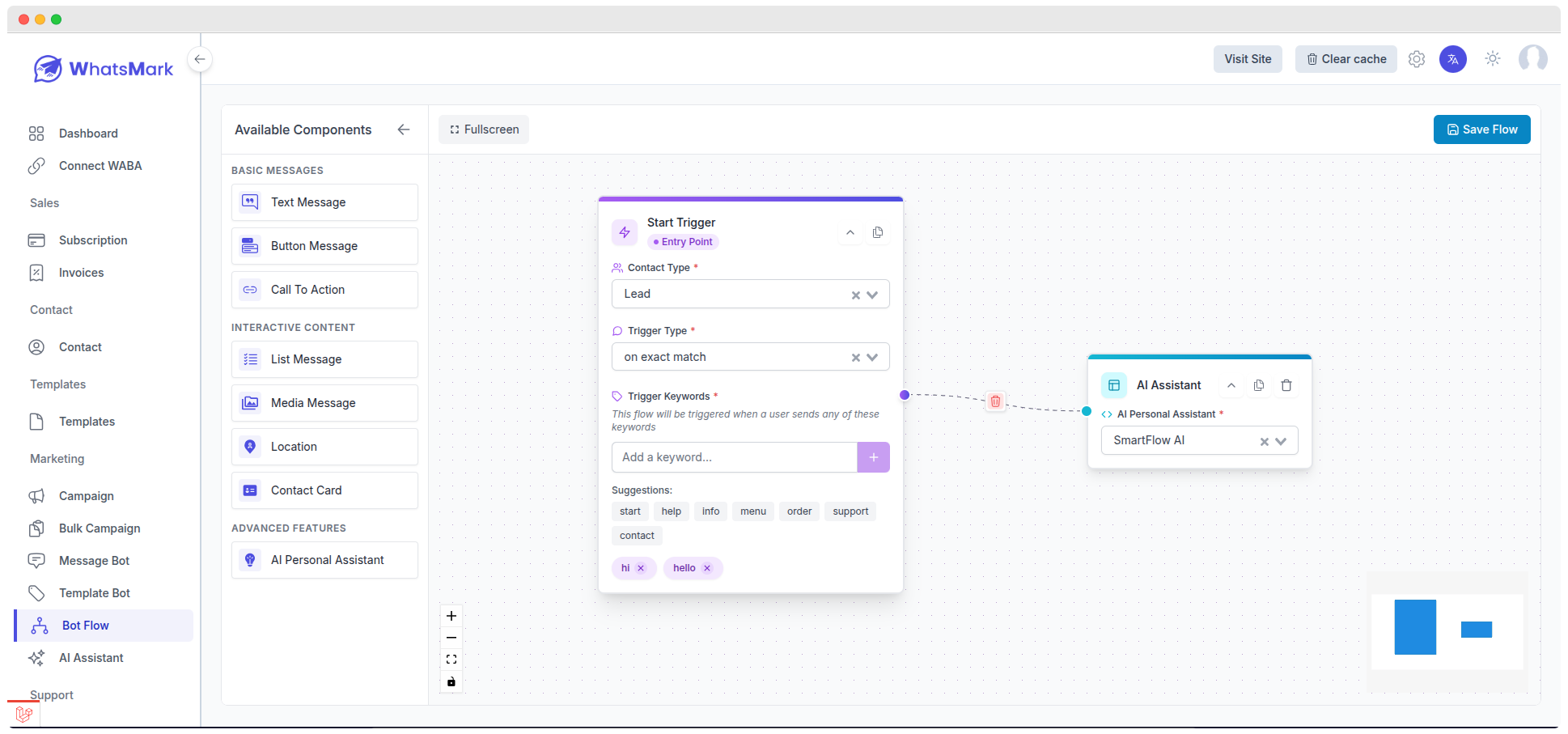Delete the connection between nodes
The height and width of the screenshot is (734, 1568).
point(996,401)
